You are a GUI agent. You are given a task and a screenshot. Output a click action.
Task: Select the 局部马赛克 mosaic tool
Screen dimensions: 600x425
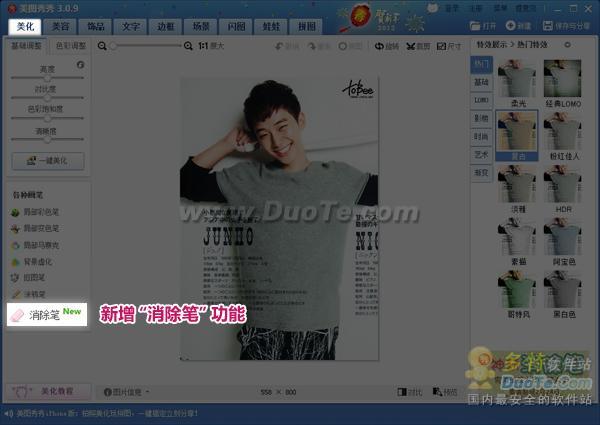35,245
